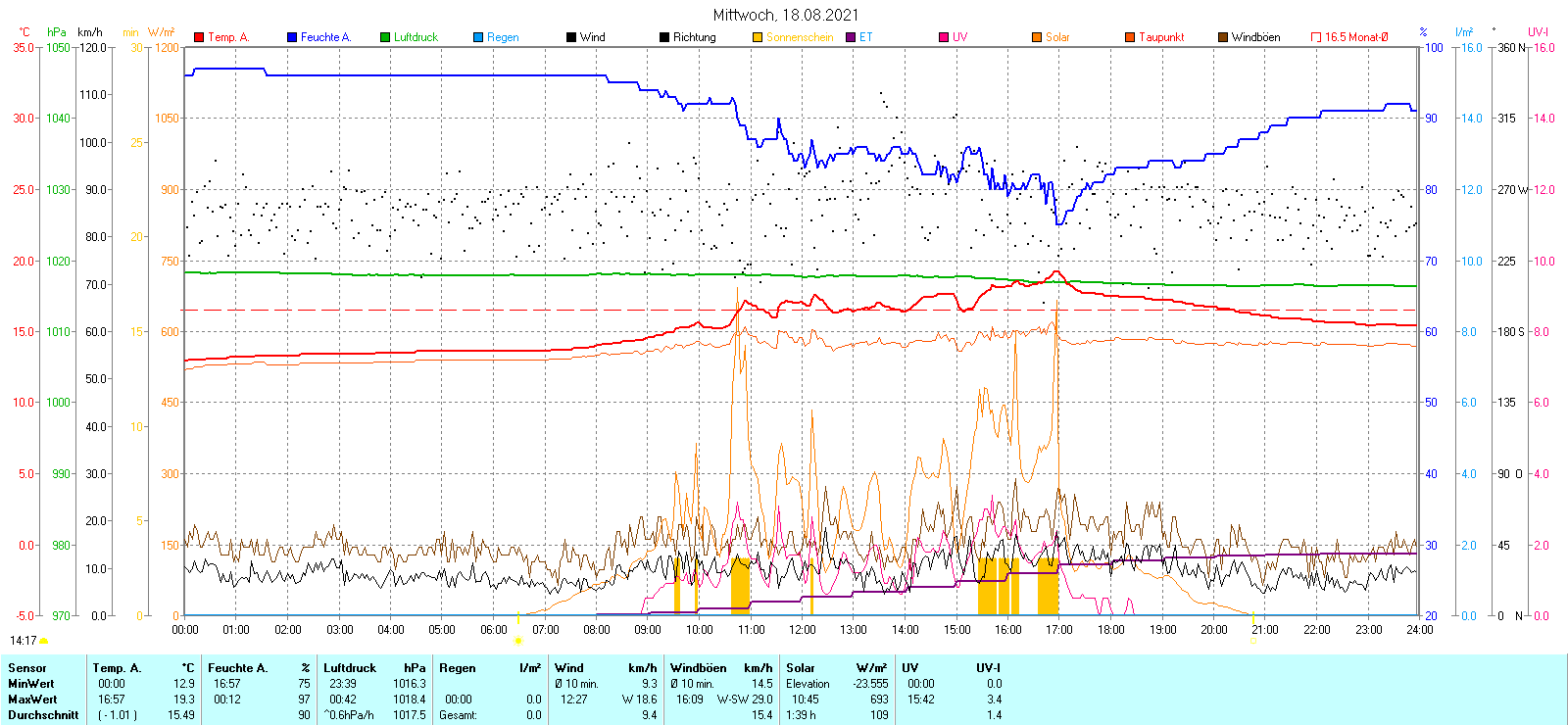Click the 'Solar' table column header
This screenshot has height=725, width=1568.
pyautogui.click(x=801, y=668)
